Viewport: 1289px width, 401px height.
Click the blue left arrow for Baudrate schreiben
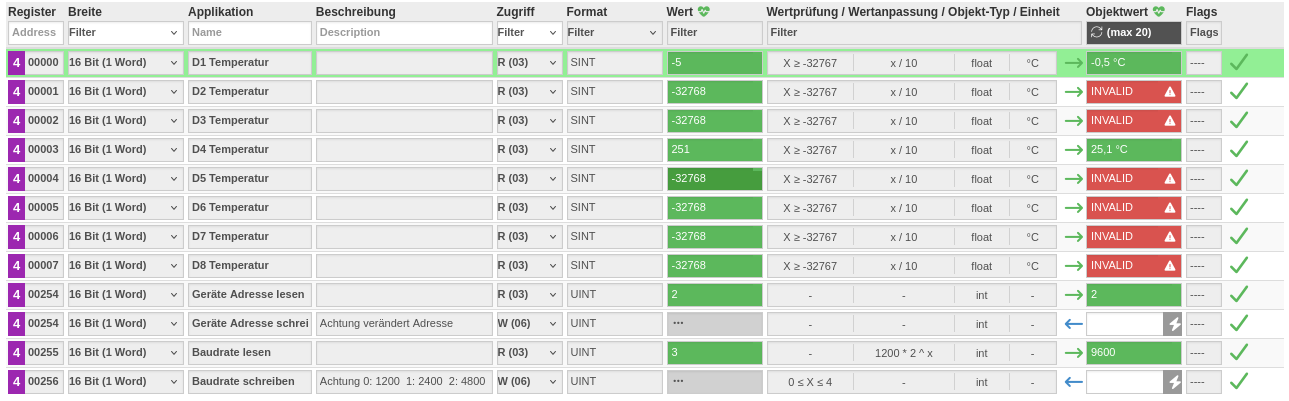pos(1073,382)
